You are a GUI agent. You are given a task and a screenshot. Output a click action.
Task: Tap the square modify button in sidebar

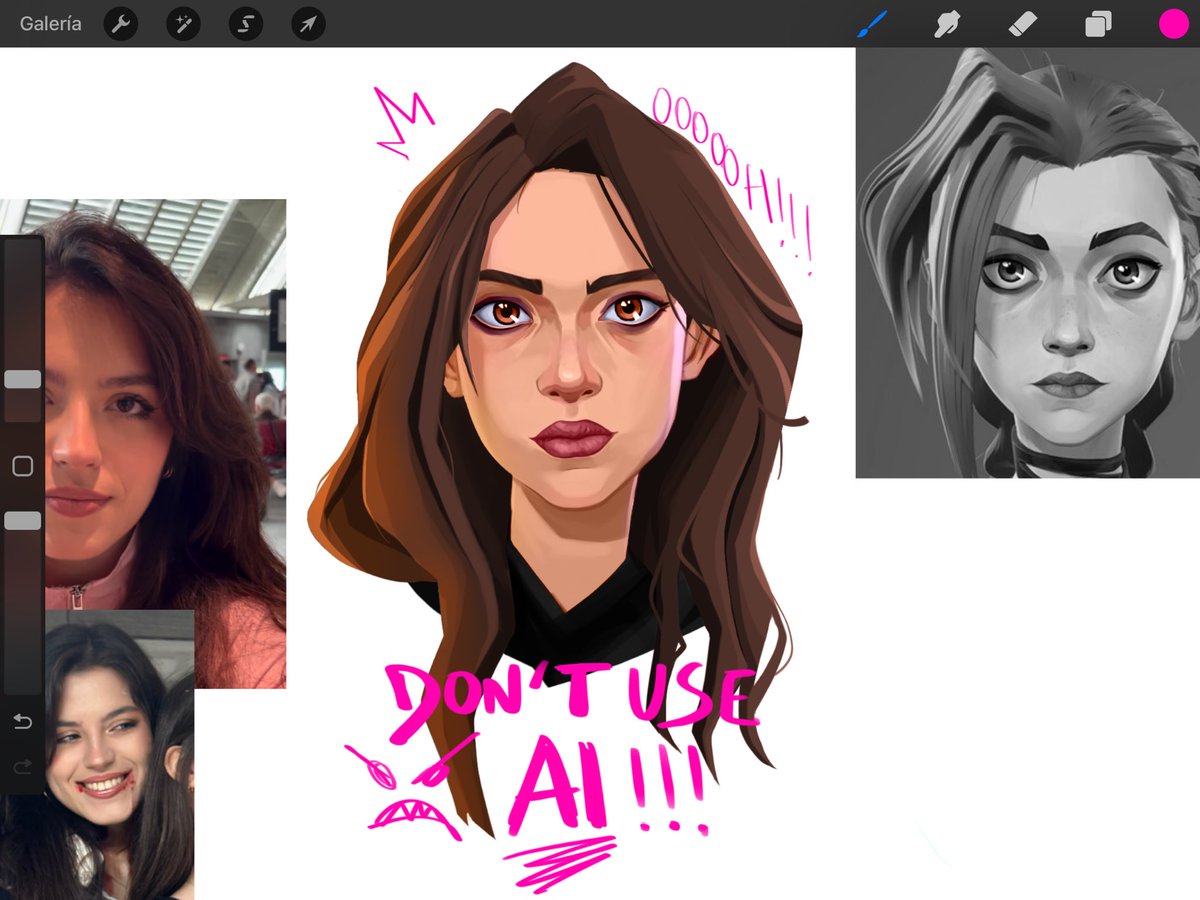click(x=22, y=466)
